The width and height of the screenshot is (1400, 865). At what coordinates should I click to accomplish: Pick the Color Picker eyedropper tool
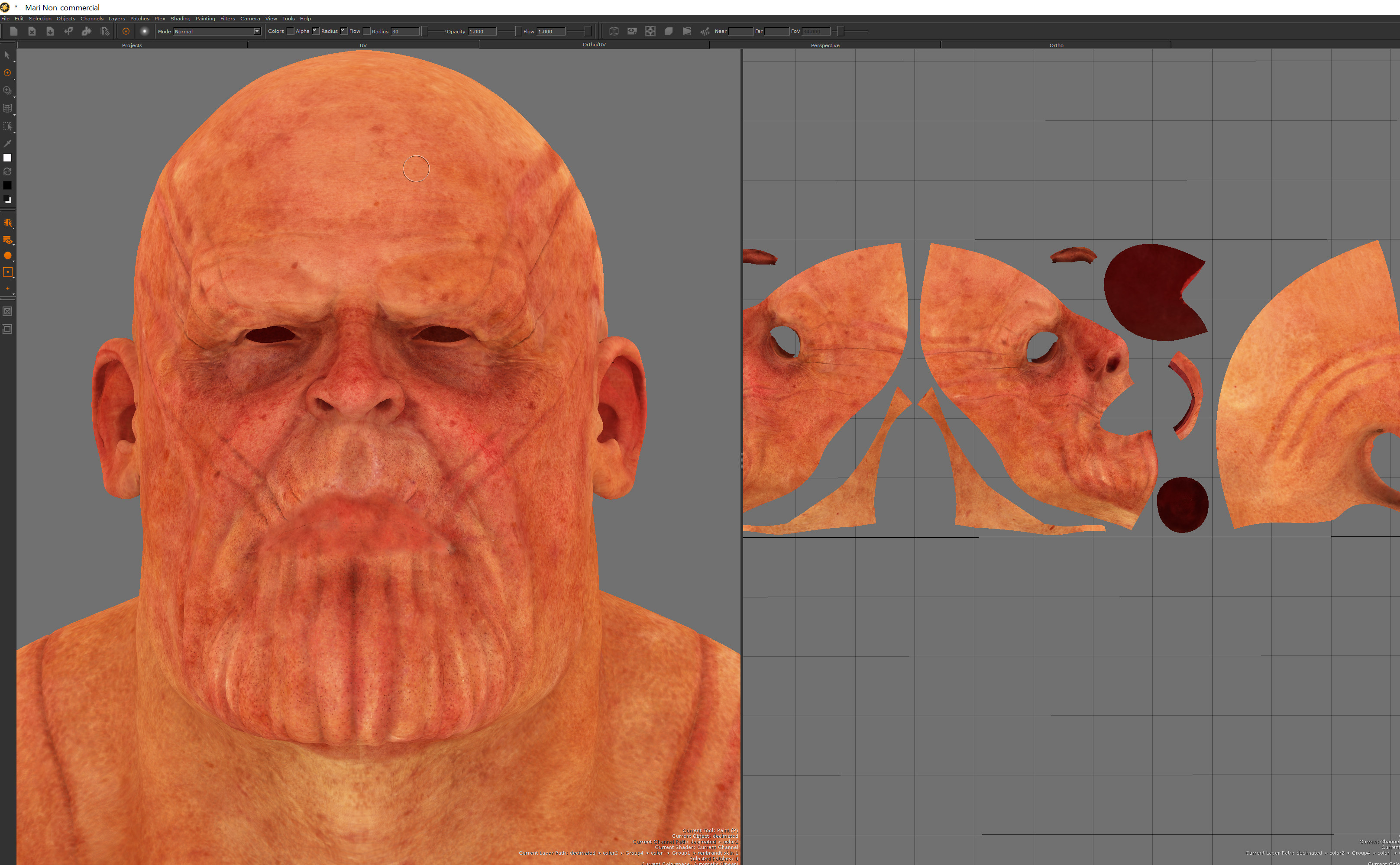point(7,143)
